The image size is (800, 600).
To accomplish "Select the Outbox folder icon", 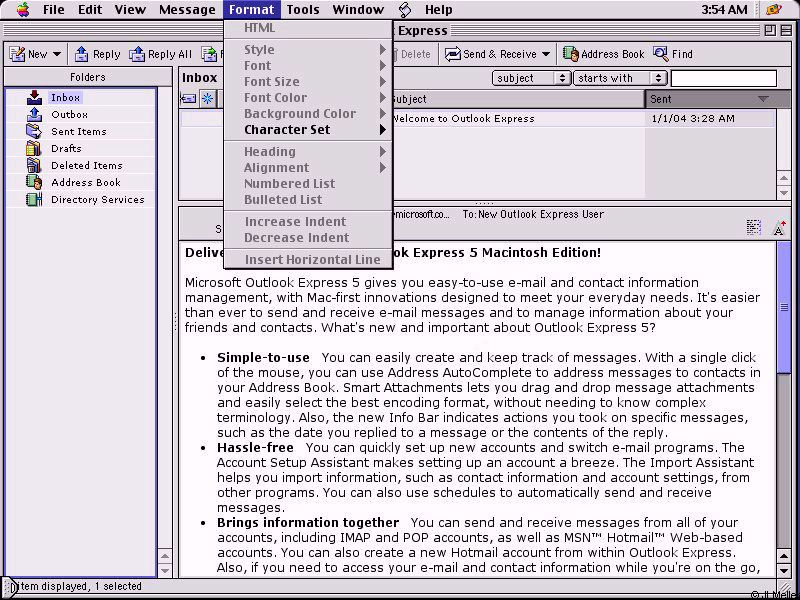I will pos(35,114).
